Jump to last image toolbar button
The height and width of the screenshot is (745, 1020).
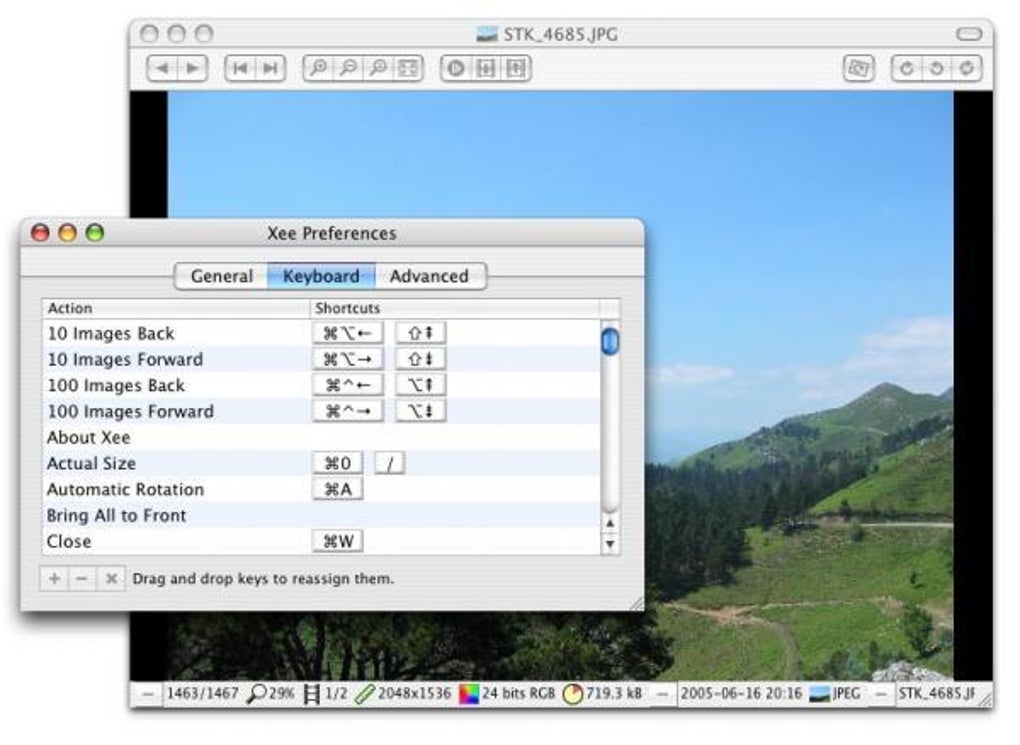(270, 68)
